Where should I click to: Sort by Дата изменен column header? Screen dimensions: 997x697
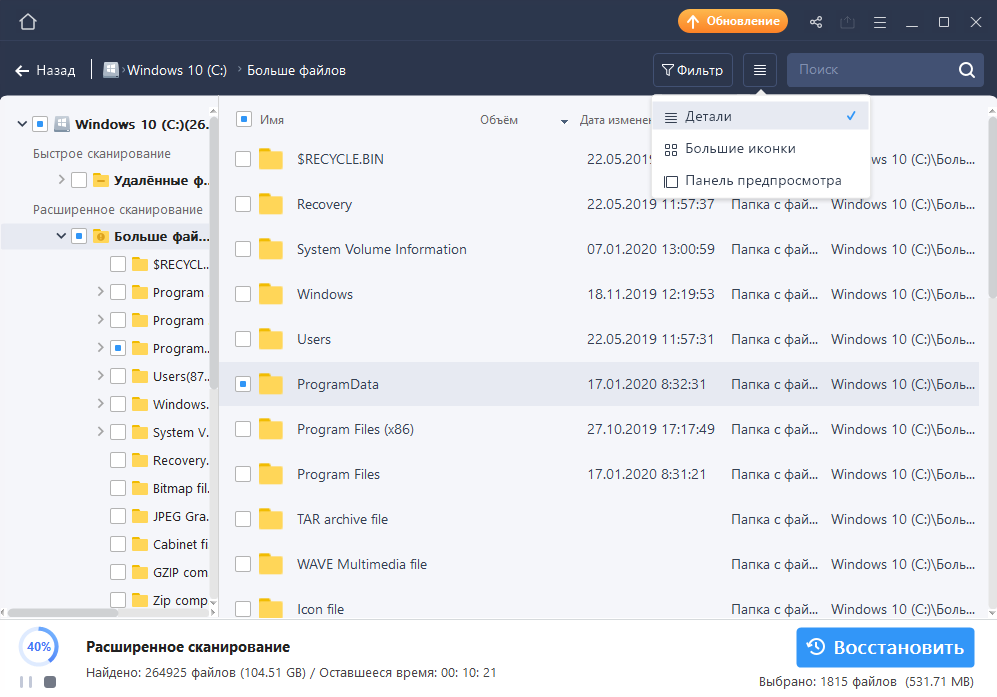tap(615, 120)
